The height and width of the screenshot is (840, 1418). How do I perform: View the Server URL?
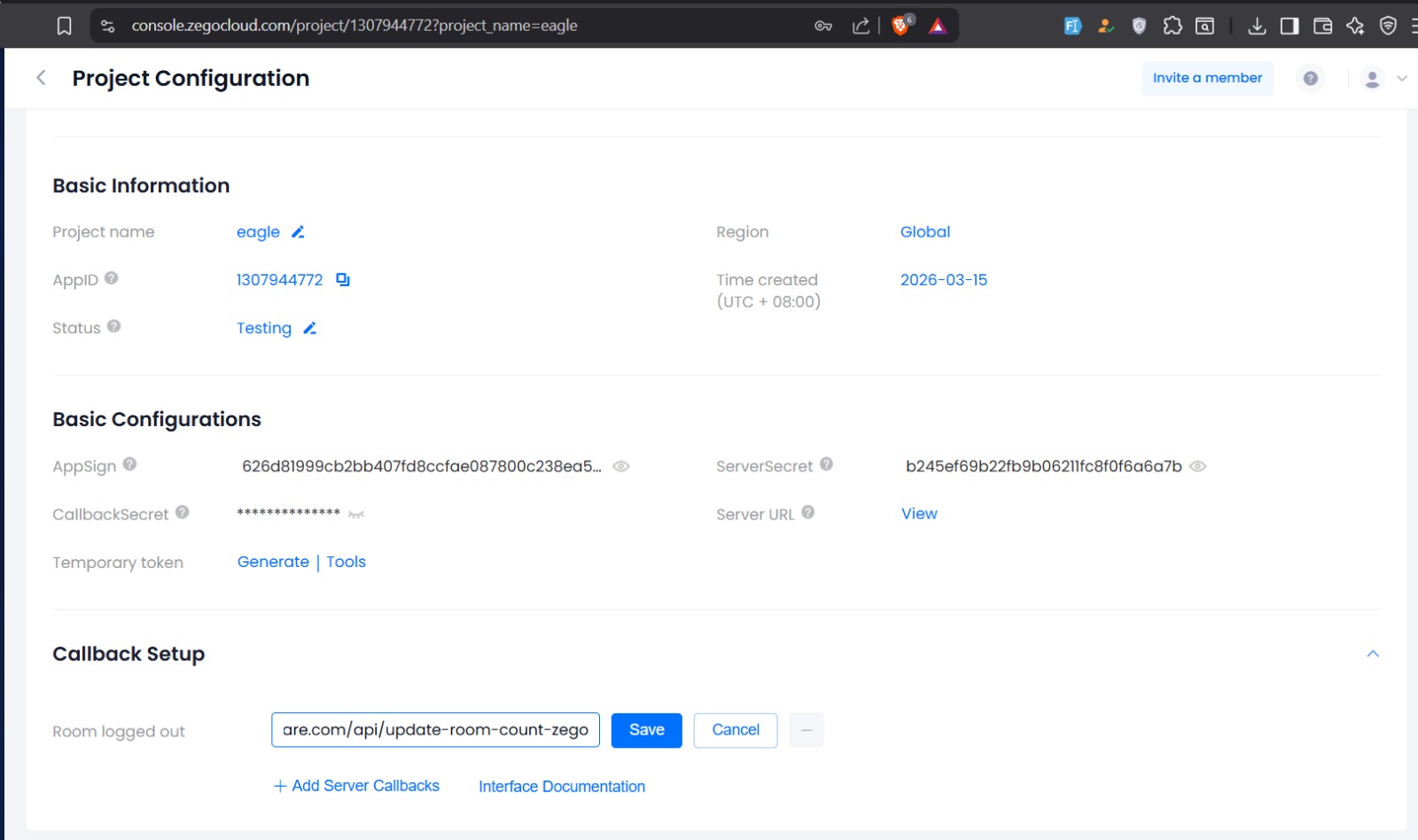coord(919,514)
